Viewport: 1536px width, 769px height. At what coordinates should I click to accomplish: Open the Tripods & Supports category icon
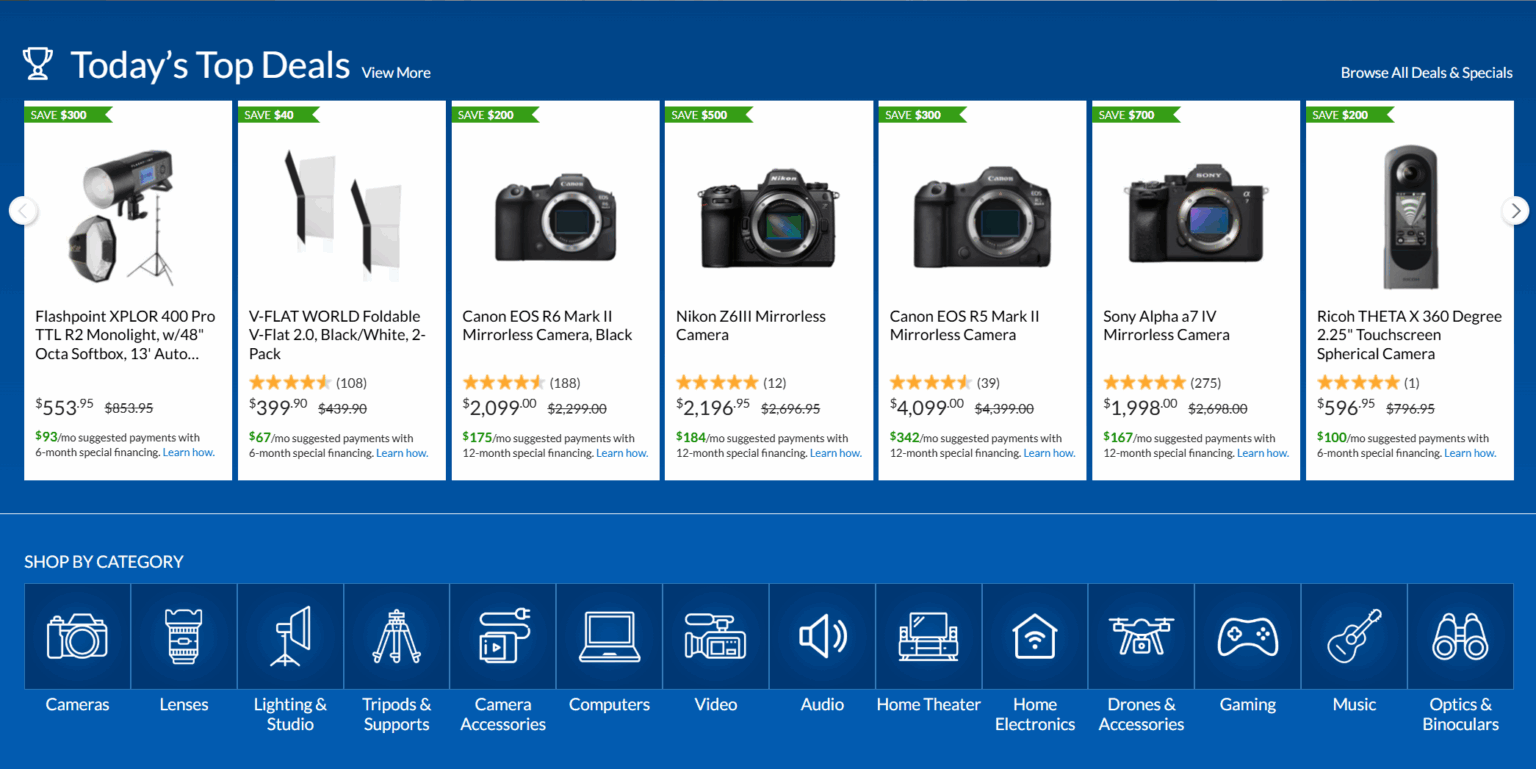(x=397, y=637)
